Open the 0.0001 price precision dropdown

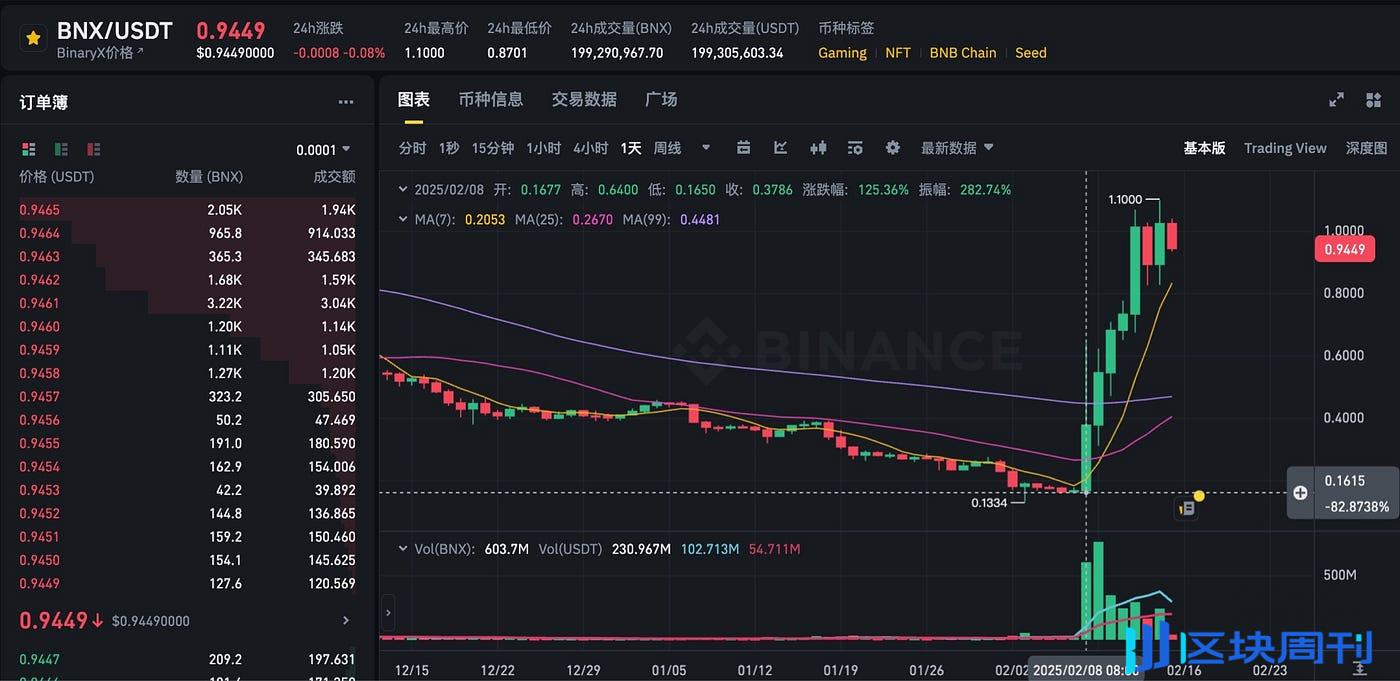(323, 150)
